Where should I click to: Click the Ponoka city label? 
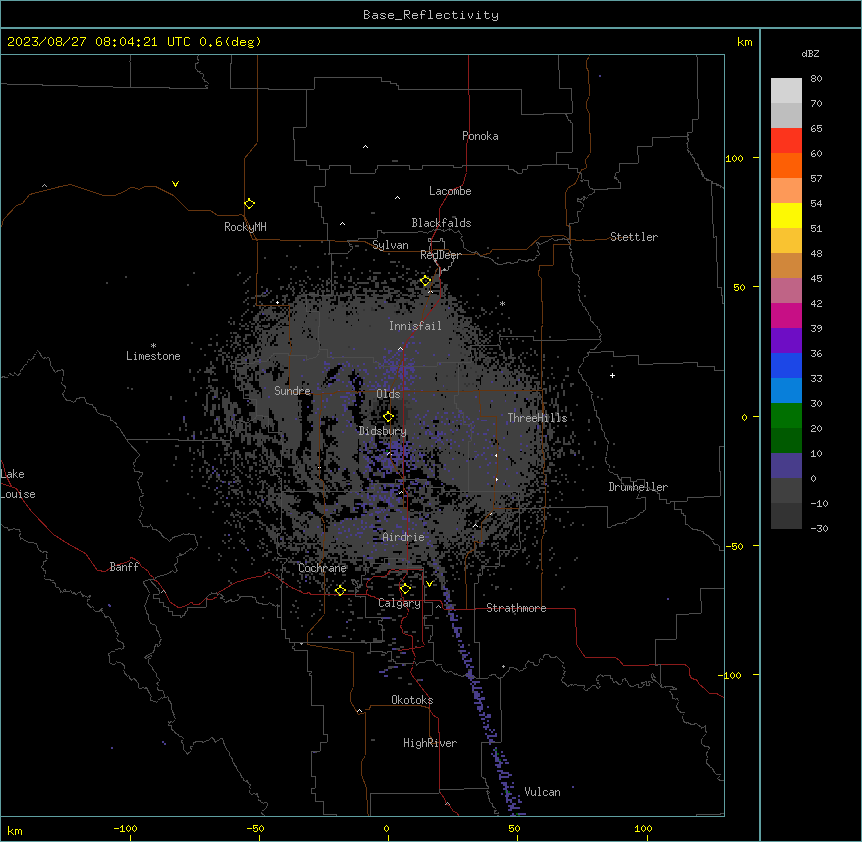click(x=480, y=136)
